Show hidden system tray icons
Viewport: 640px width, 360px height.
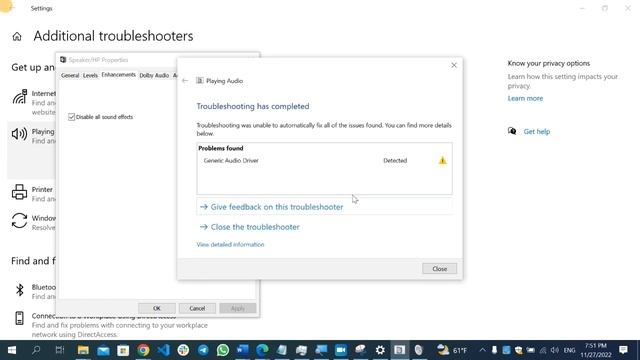pyautogui.click(x=482, y=350)
